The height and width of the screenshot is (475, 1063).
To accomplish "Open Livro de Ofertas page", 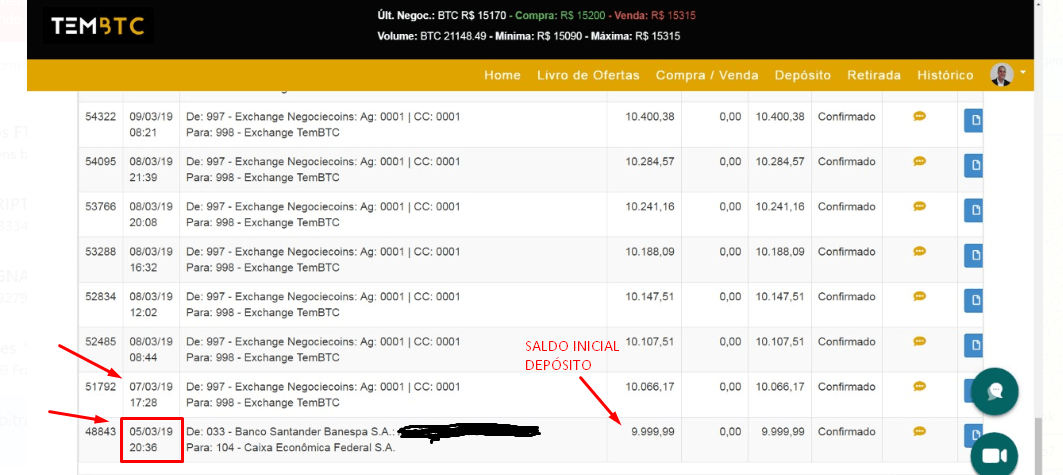I will [588, 75].
